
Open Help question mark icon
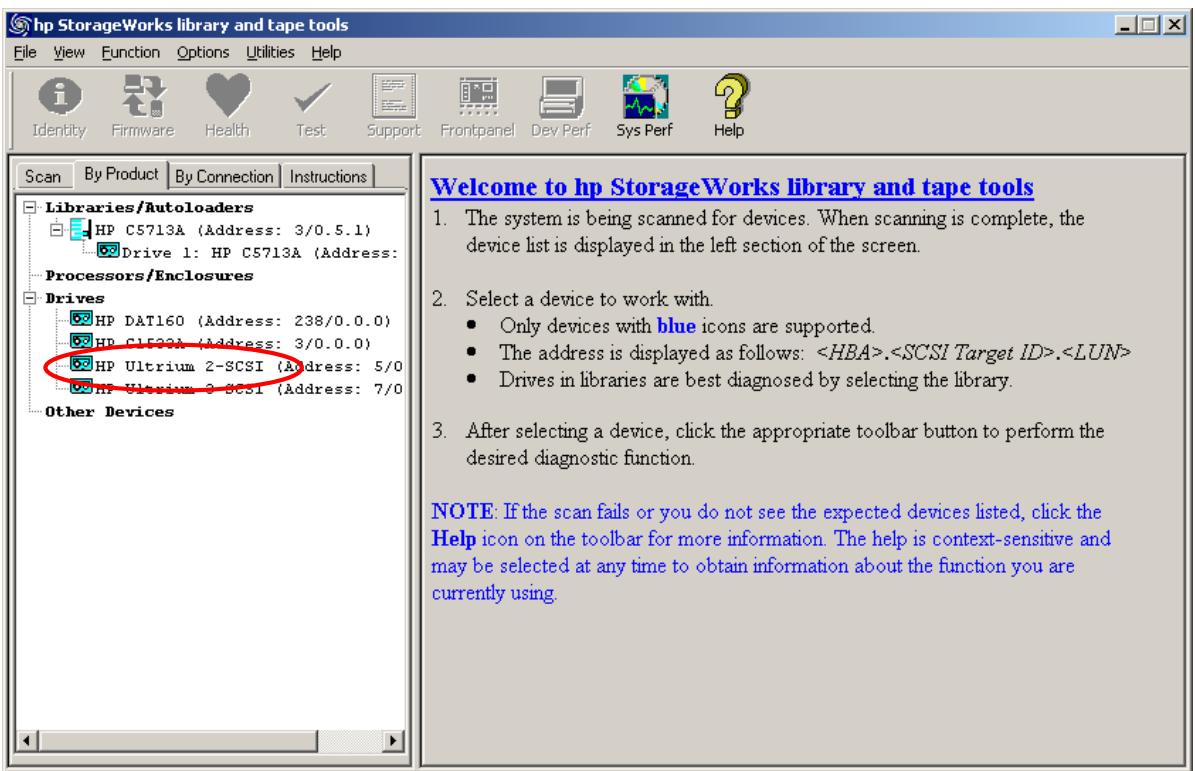click(729, 107)
